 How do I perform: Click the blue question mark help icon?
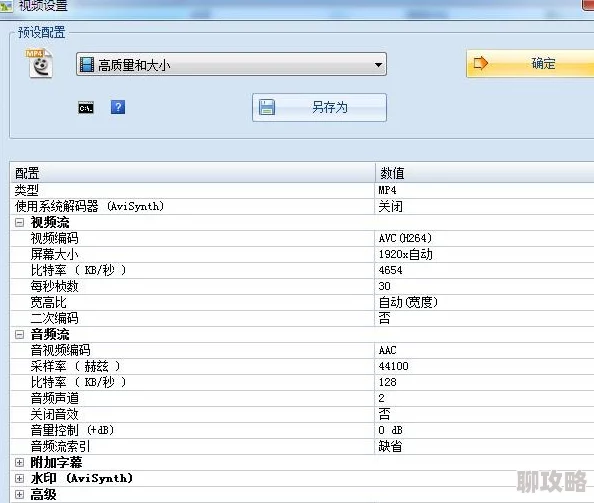coord(118,107)
